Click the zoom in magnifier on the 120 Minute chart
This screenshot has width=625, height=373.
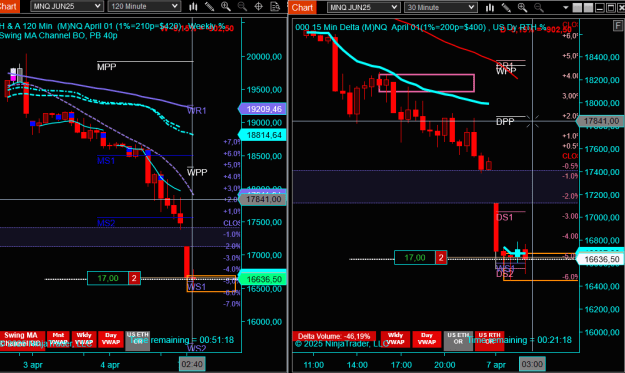click(x=226, y=6)
